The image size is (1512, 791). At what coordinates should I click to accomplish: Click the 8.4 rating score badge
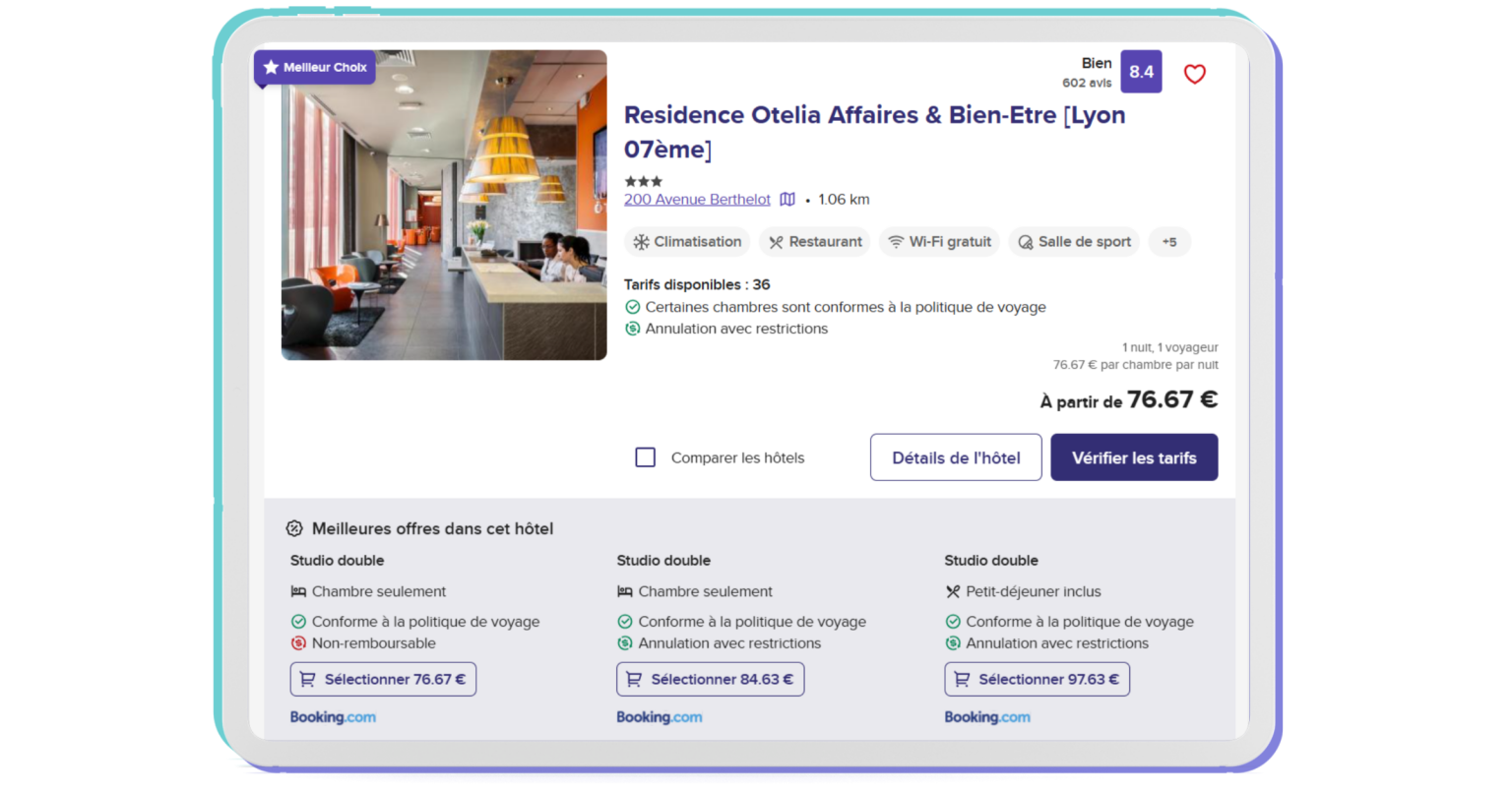1141,72
